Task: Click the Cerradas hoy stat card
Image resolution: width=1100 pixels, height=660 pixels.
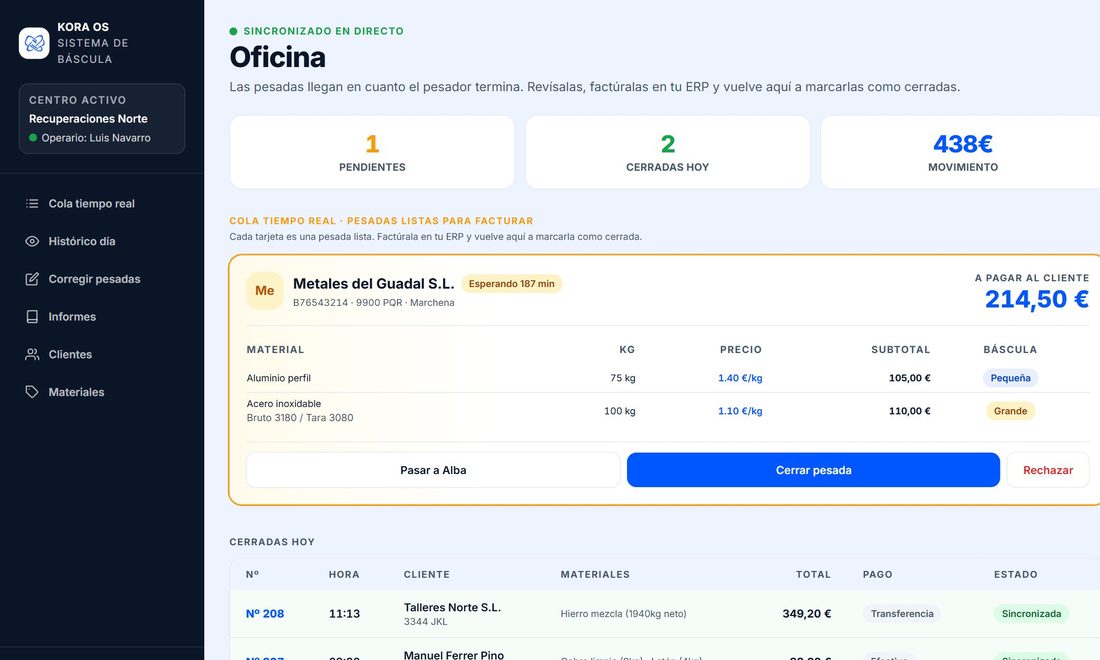Action: coord(667,152)
